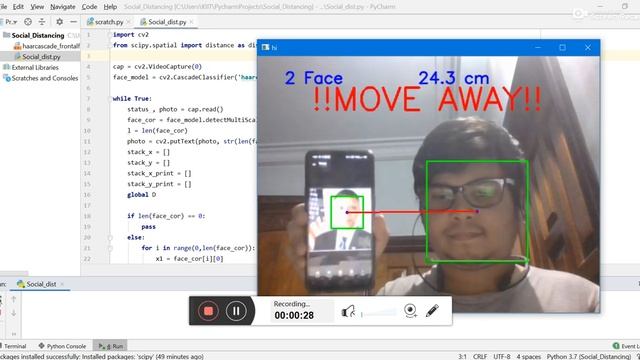The image size is (640, 360).
Task: Click the External Libraries icon
Action: click(7, 67)
